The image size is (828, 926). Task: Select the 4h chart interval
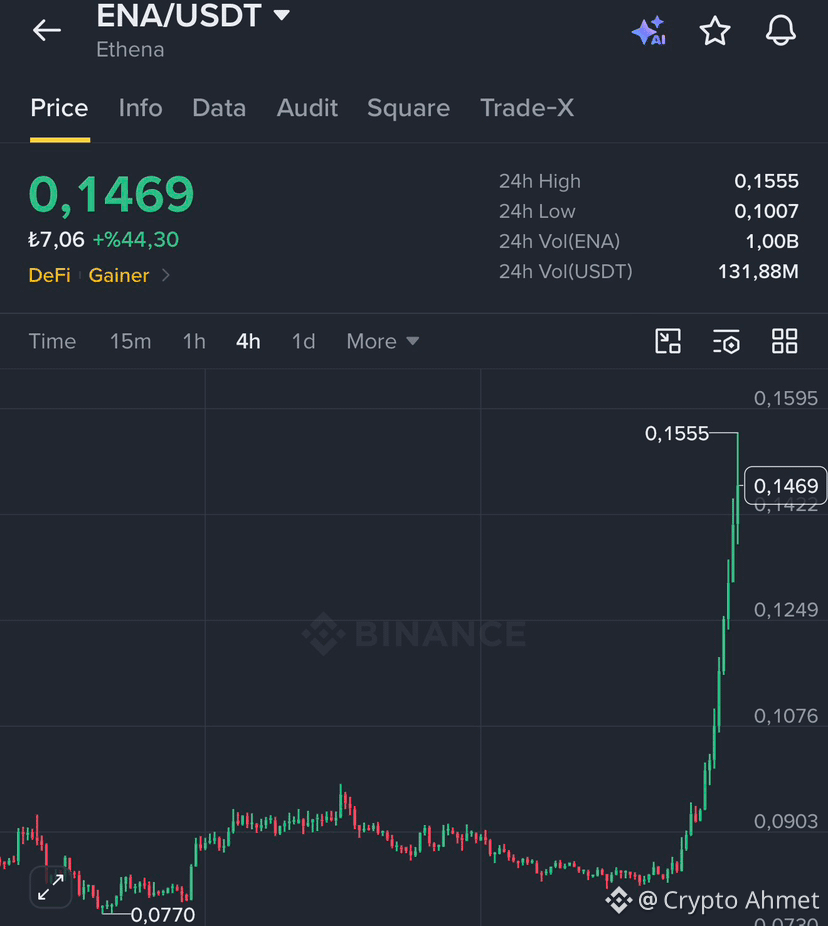pyautogui.click(x=248, y=341)
